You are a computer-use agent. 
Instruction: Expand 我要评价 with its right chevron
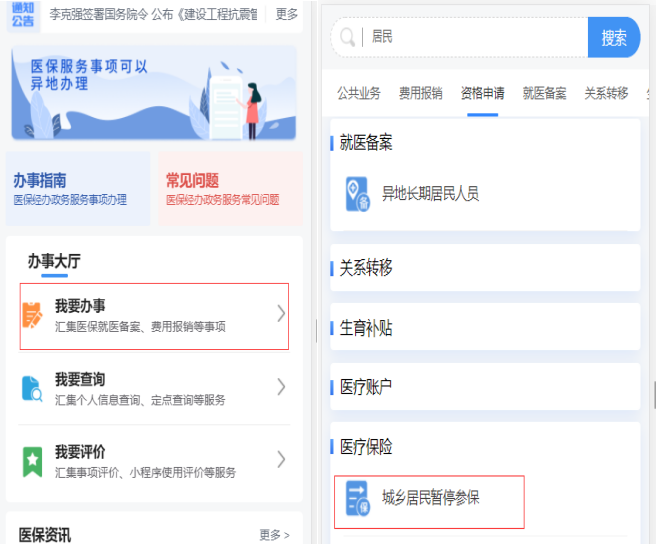281,460
